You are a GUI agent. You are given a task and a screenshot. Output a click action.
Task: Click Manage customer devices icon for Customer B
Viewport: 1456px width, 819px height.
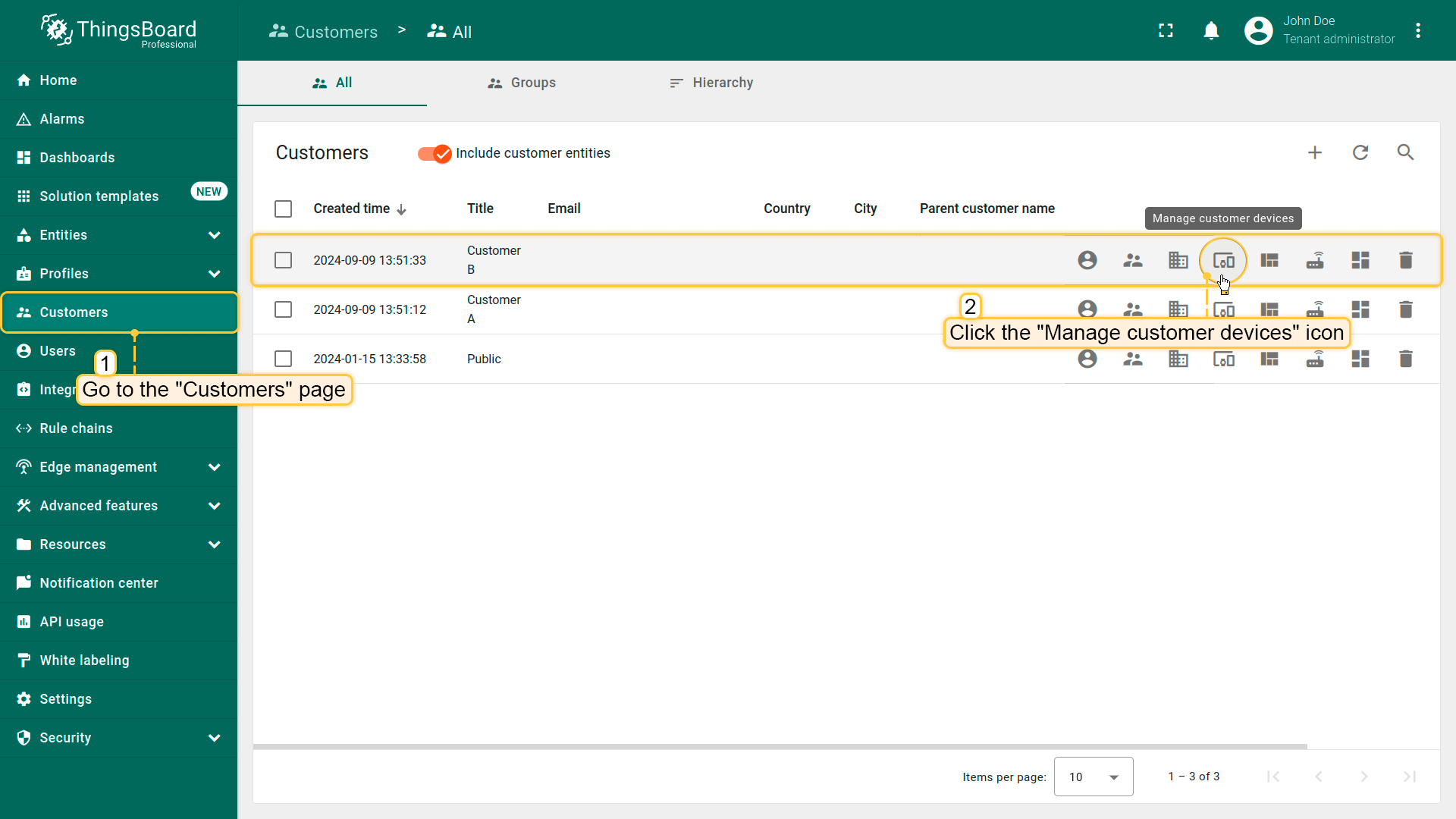point(1223,260)
